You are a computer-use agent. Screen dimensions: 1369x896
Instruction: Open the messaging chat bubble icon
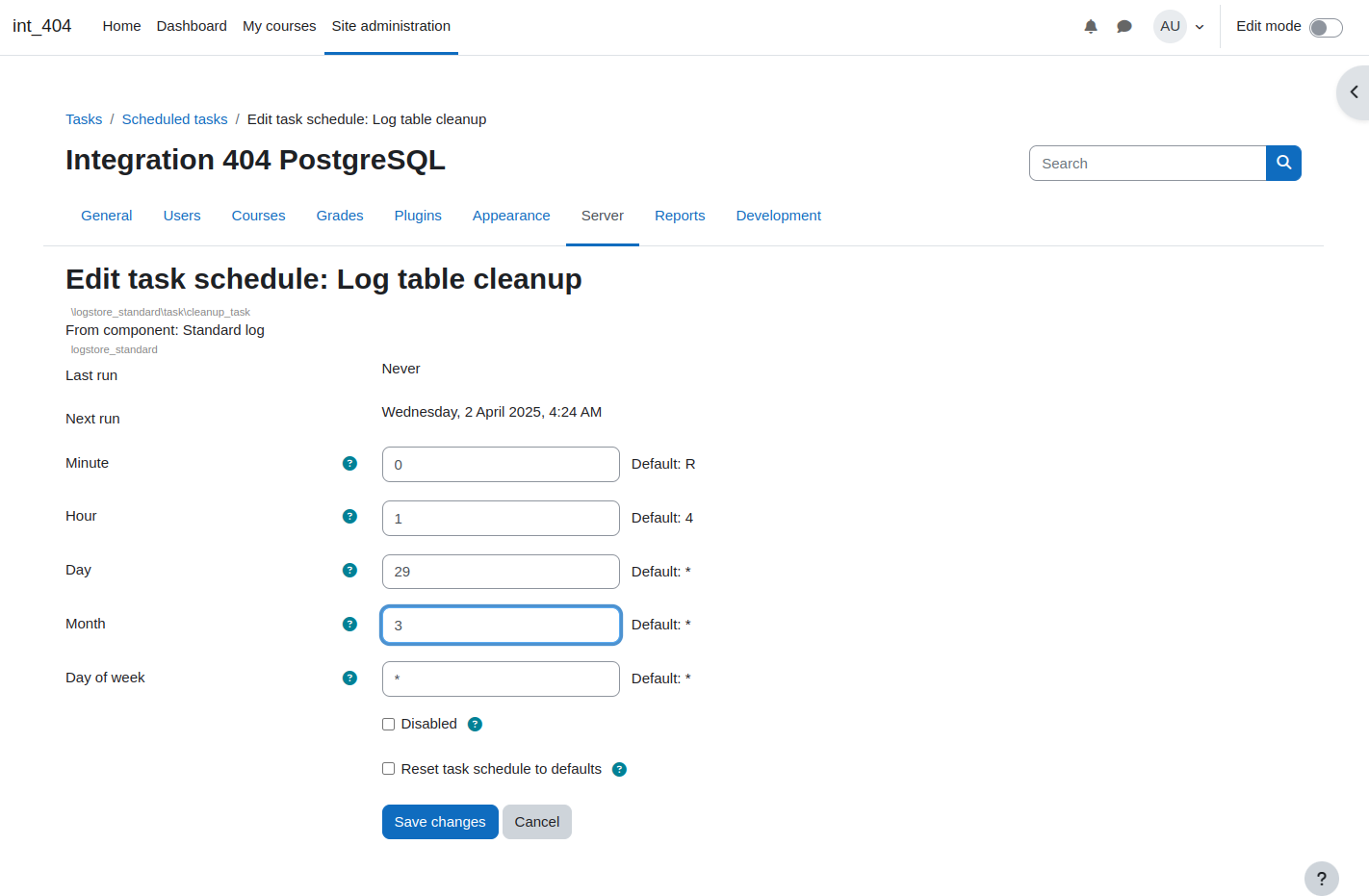click(1124, 27)
